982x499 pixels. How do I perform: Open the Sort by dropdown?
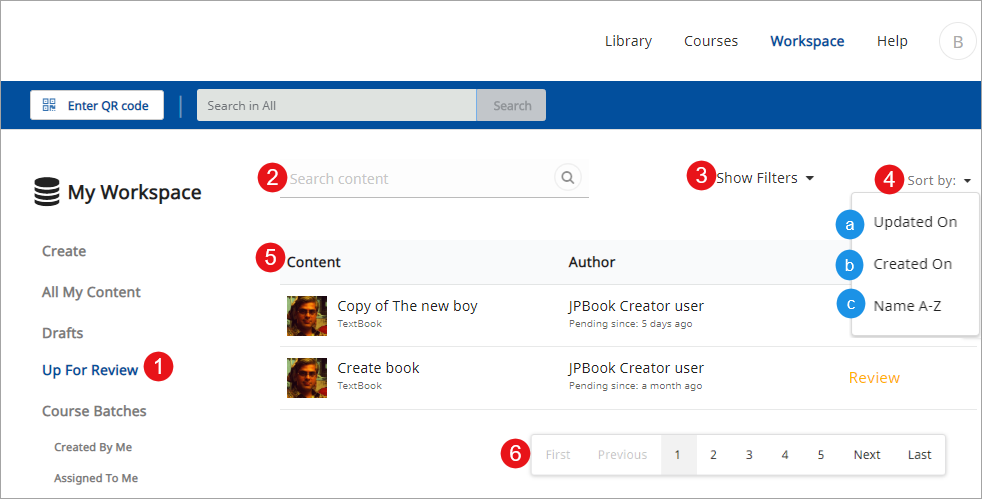coord(939,181)
